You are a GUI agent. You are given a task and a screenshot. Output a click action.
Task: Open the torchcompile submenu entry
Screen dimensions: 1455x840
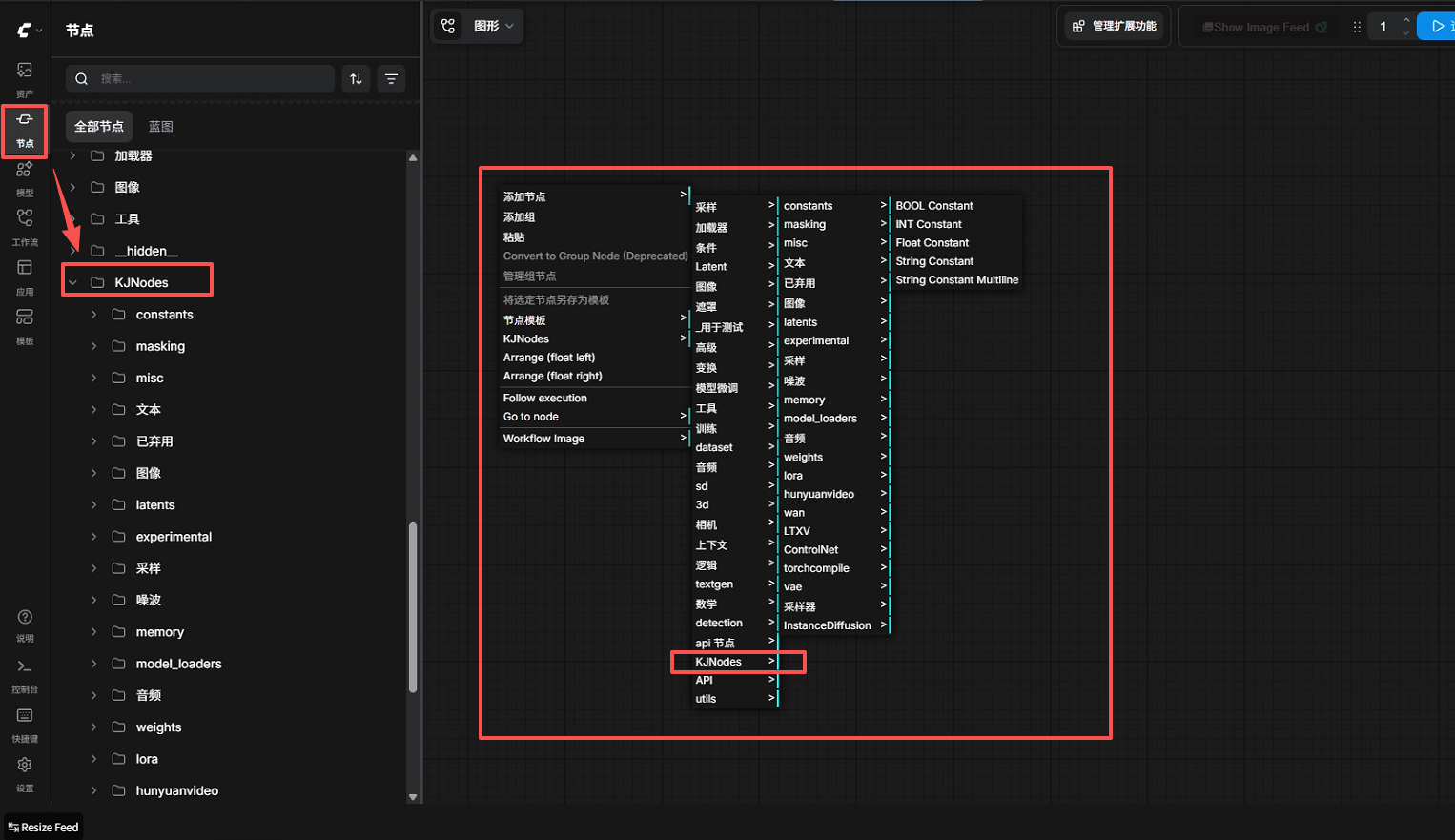click(x=834, y=568)
